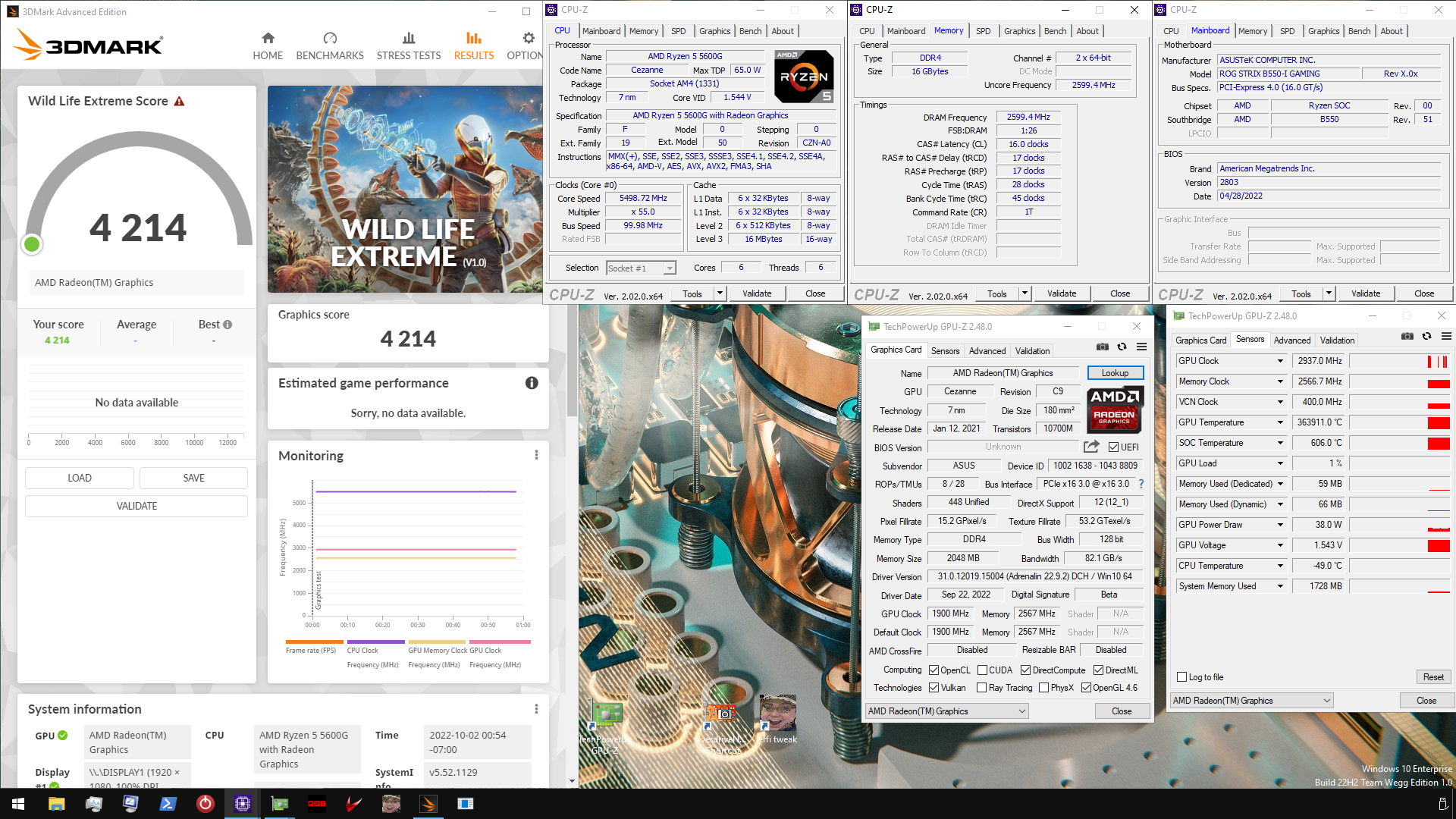Open hamburger menu in middle GPU-Z window
Viewport: 1456px width, 819px height.
point(1141,347)
